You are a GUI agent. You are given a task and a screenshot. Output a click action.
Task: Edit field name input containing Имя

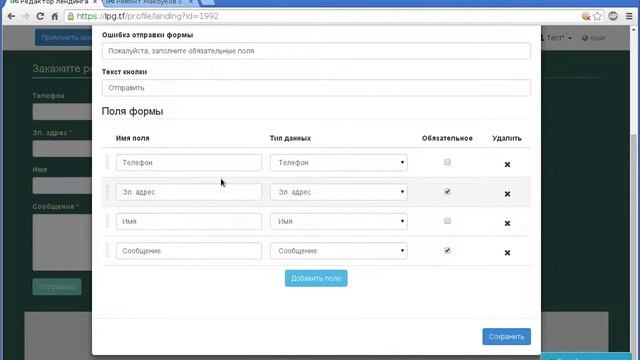(x=189, y=221)
